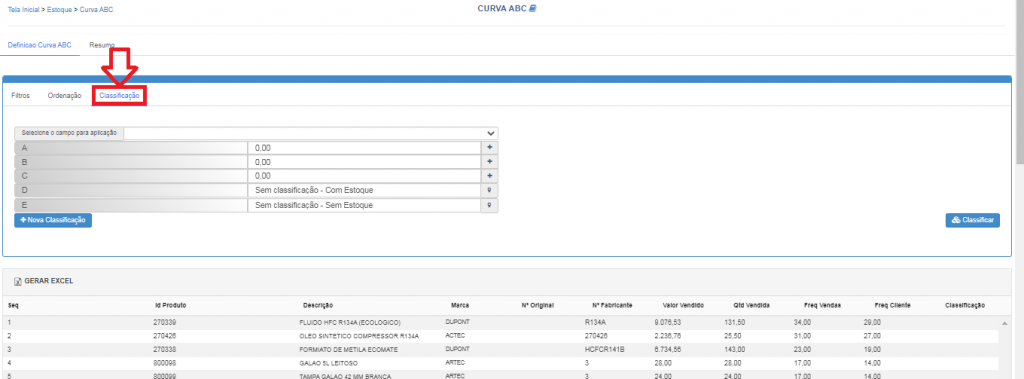Click the Curva ABC breadcrumb link
The height and width of the screenshot is (379, 1024).
point(97,10)
